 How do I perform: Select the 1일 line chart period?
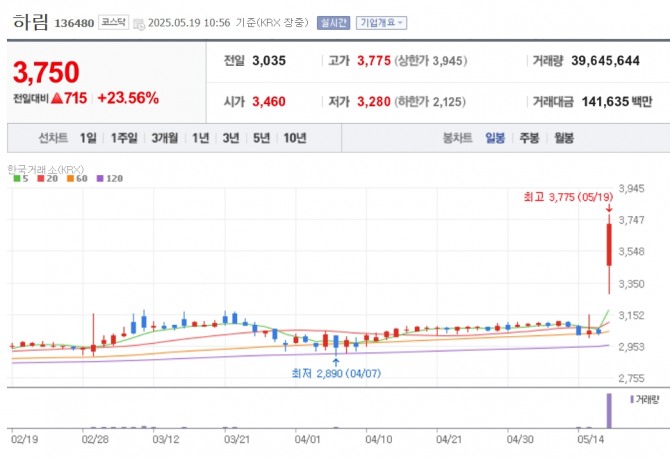point(88,138)
